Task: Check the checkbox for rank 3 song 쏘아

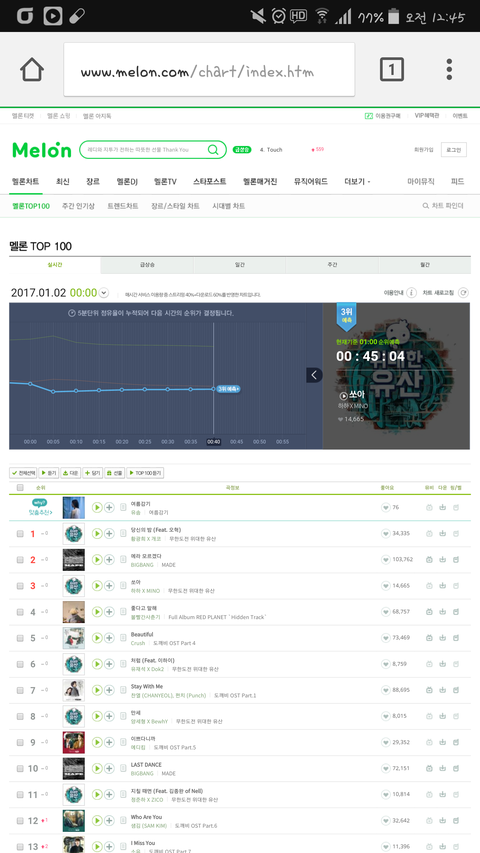Action: tap(20, 586)
